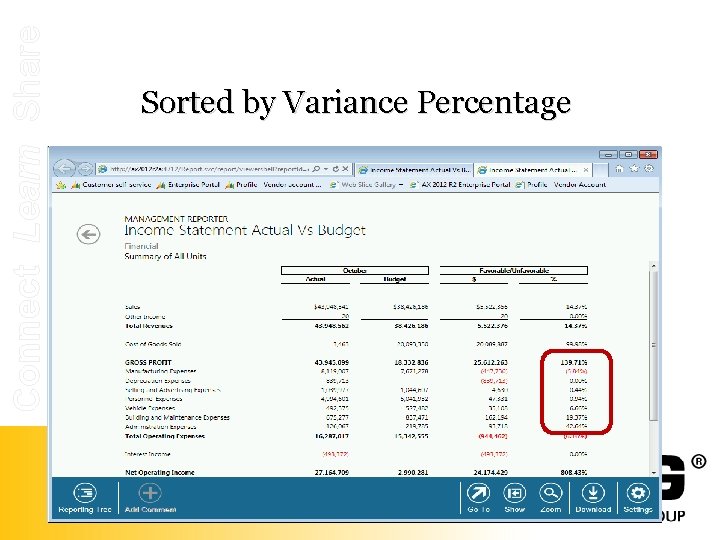Switch to first Income Statement tab
This screenshot has width=720, height=540.
point(414,170)
